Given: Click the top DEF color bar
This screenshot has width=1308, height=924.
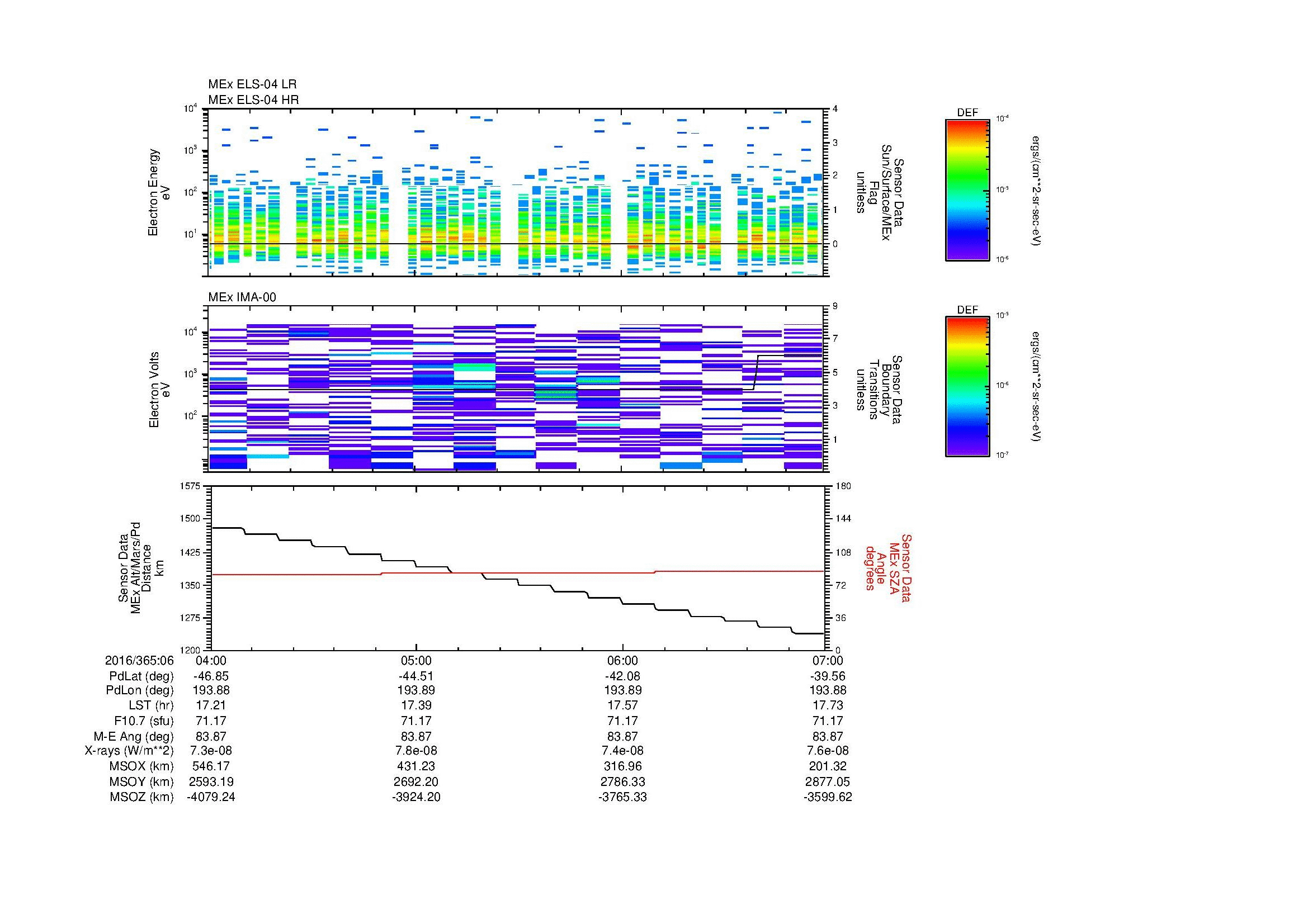Looking at the screenshot, I should [967, 189].
